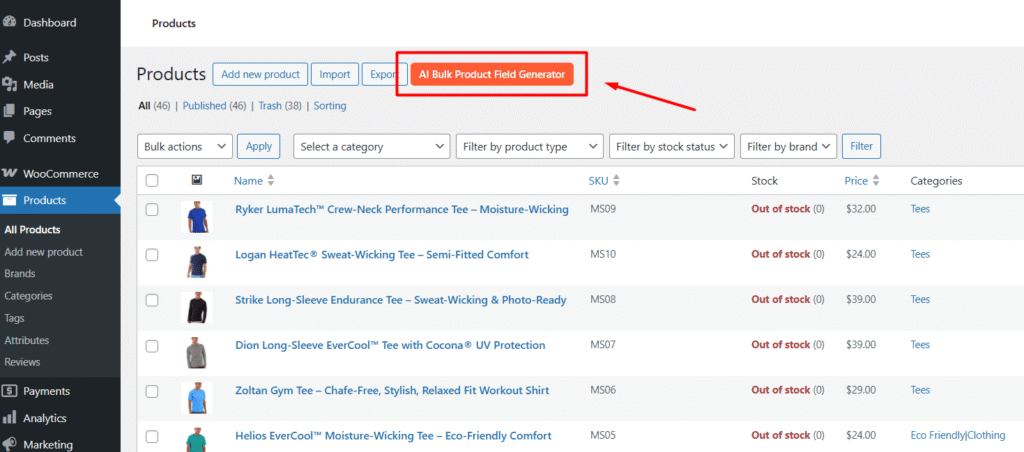The image size is (1024, 452).
Task: Open Dashboard from the sidebar icon
Action: pos(9,22)
